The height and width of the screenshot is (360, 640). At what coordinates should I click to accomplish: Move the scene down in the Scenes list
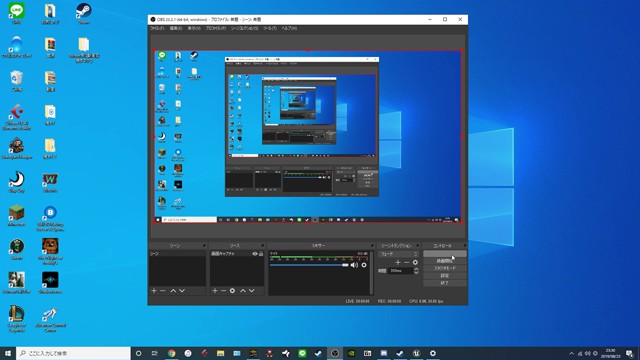182,291
